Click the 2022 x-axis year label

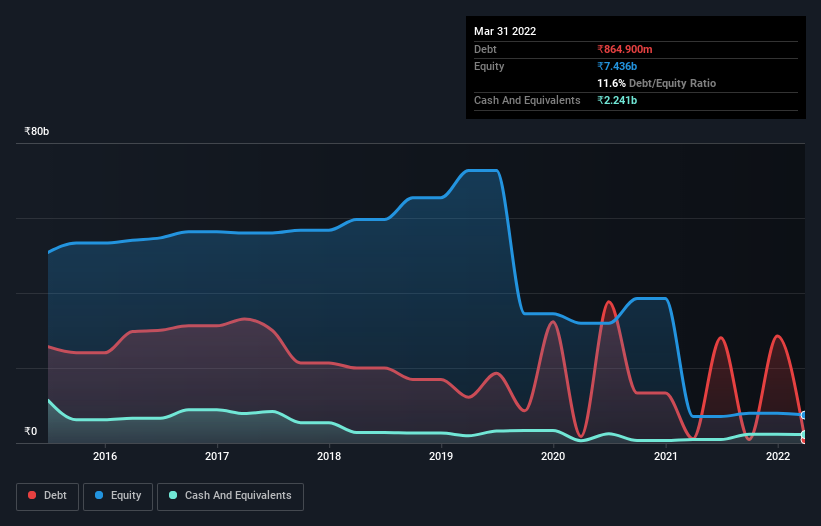tap(778, 456)
